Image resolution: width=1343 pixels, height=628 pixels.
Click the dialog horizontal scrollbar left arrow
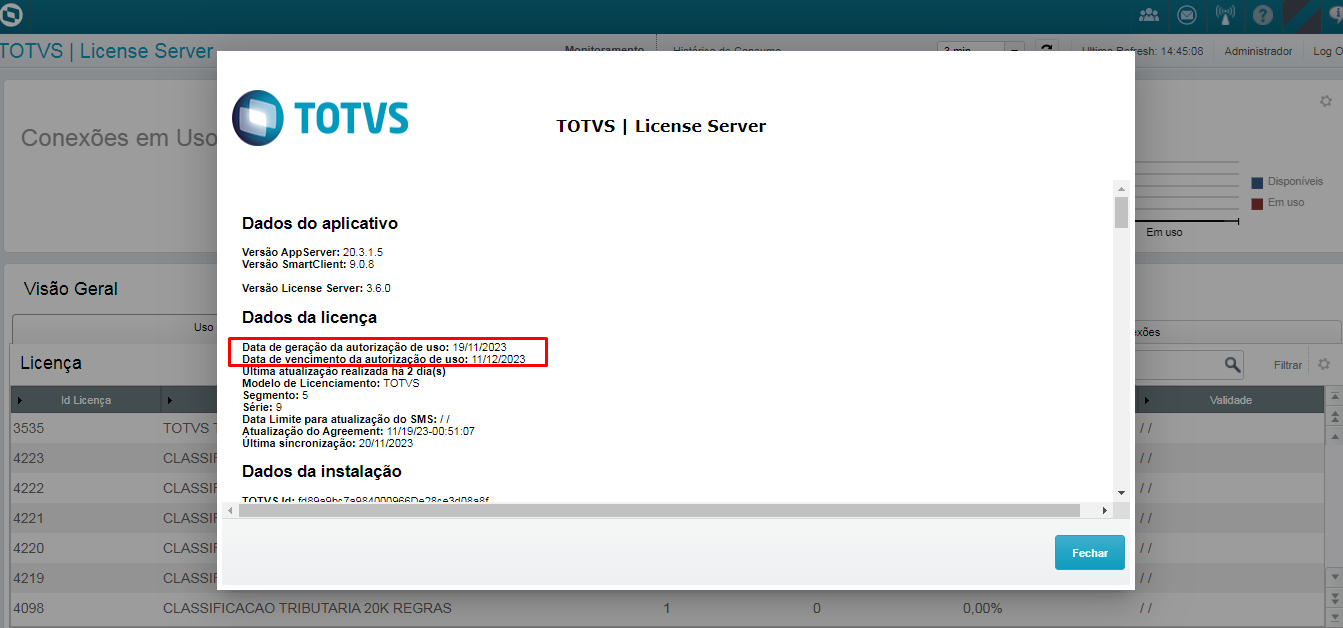tap(231, 510)
